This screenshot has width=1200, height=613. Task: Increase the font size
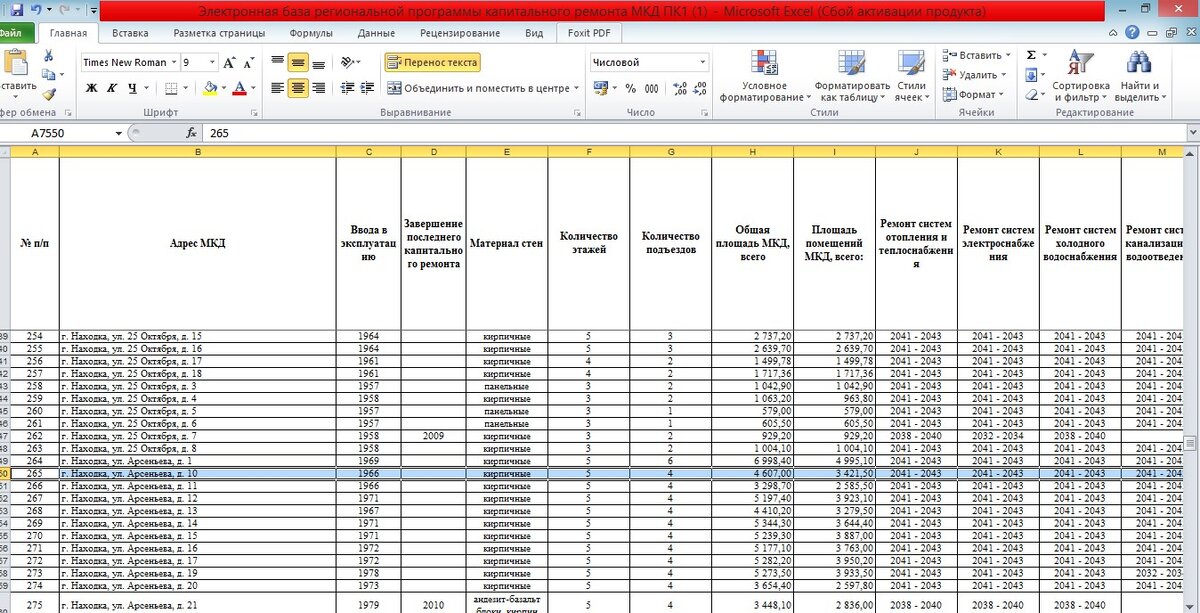(x=229, y=62)
